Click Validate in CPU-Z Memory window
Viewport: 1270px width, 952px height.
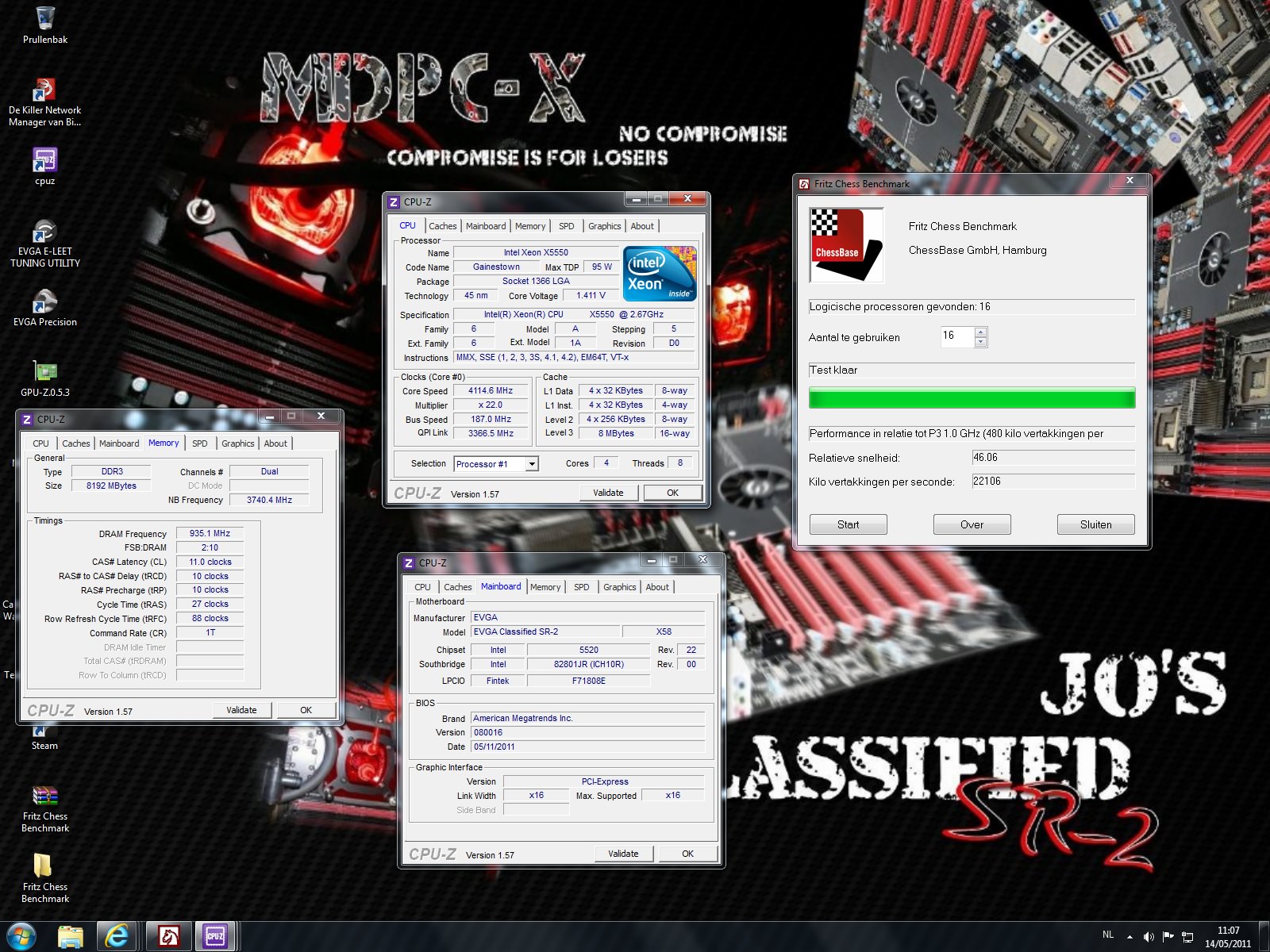click(x=241, y=710)
